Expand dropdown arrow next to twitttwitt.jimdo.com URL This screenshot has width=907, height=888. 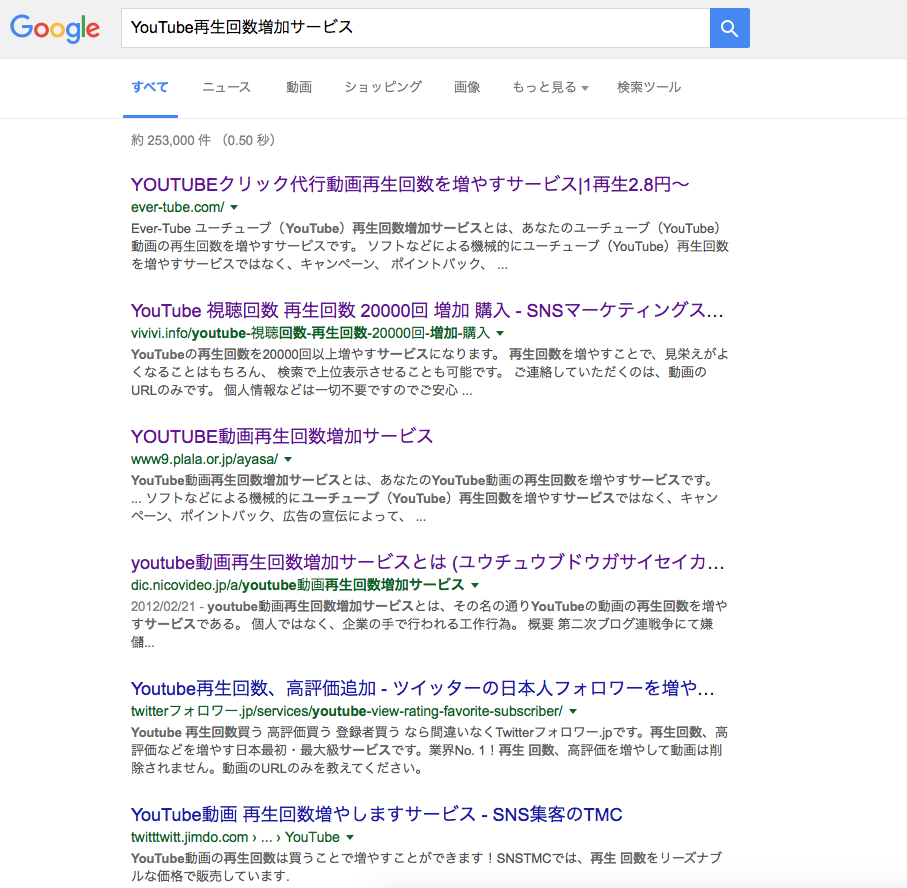[350, 837]
